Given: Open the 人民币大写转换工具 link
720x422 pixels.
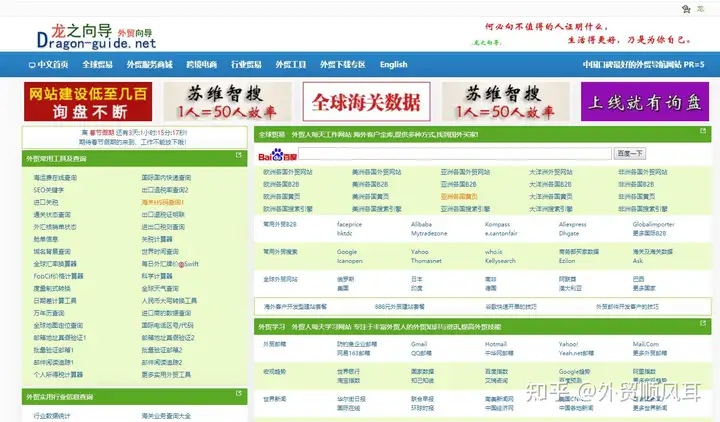Looking at the screenshot, I should coord(169,301).
